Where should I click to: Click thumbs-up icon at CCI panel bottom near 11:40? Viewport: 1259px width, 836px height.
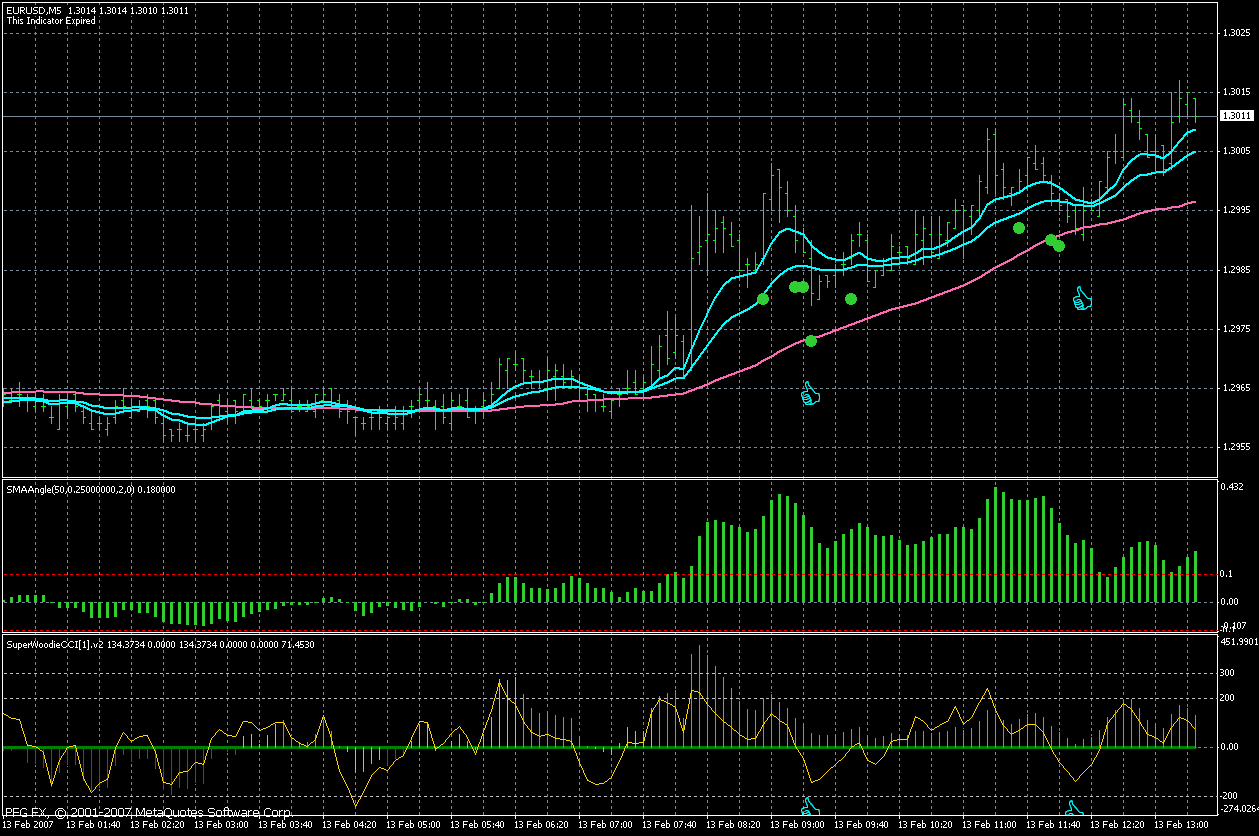(1075, 808)
